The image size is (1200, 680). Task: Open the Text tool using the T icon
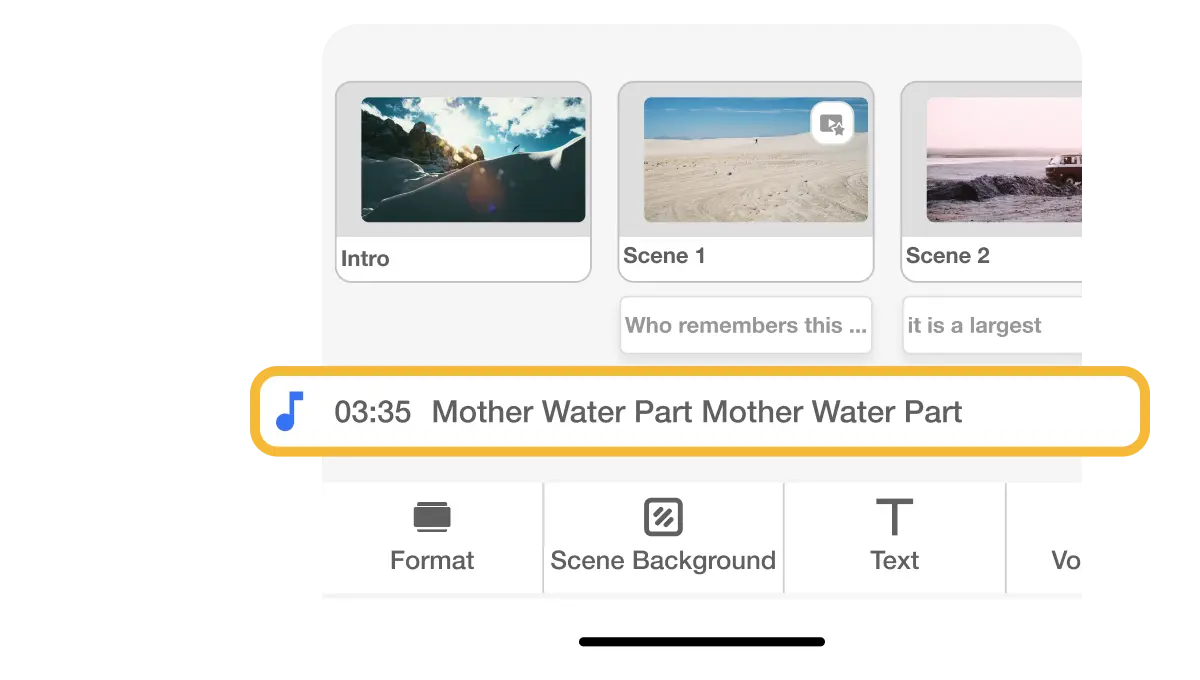(x=893, y=518)
